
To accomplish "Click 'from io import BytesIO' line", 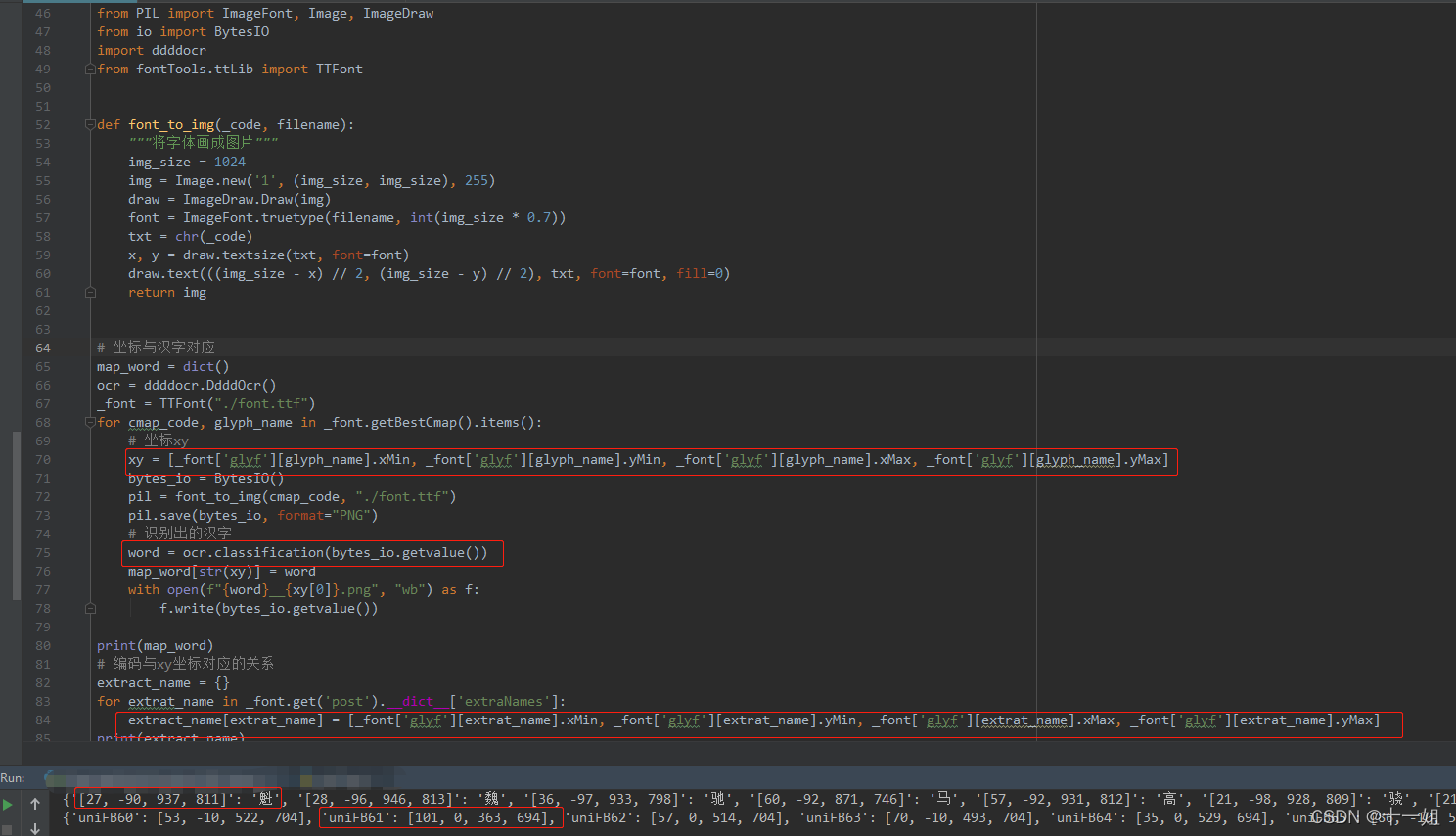I will tap(183, 32).
